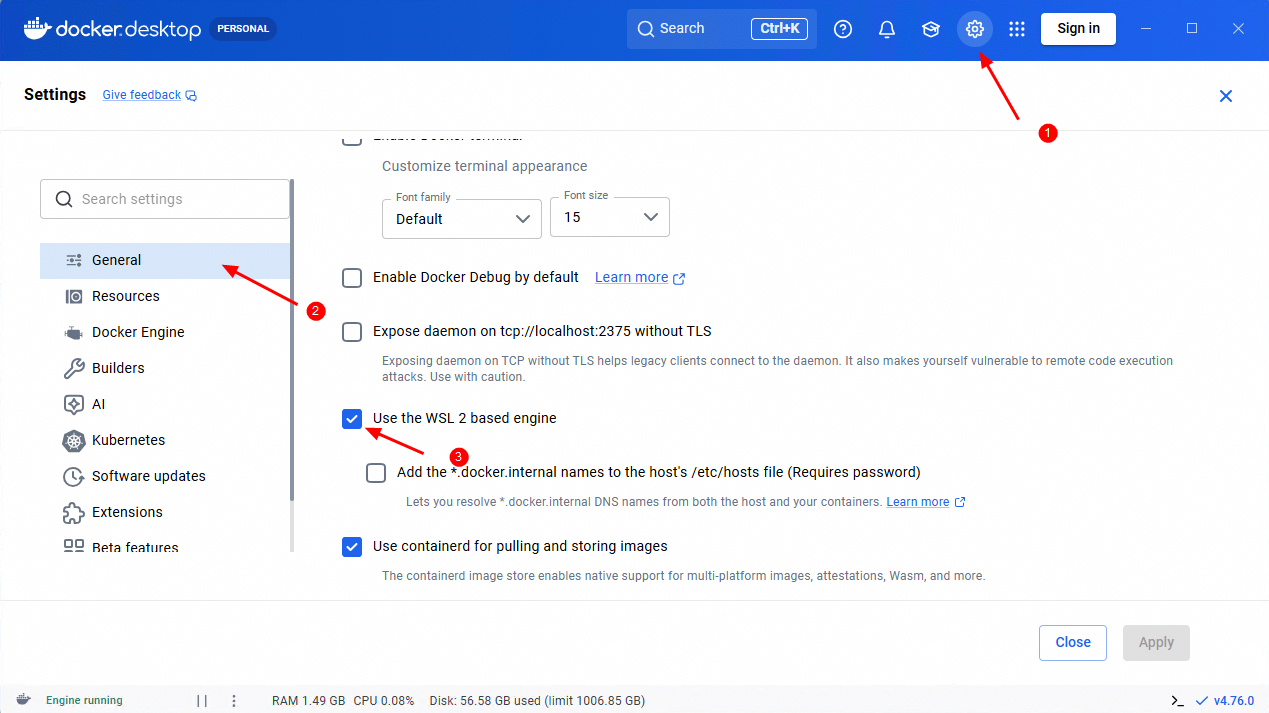This screenshot has width=1269, height=713.
Task: Click the settings sidebar scrollbar
Action: coord(292,340)
